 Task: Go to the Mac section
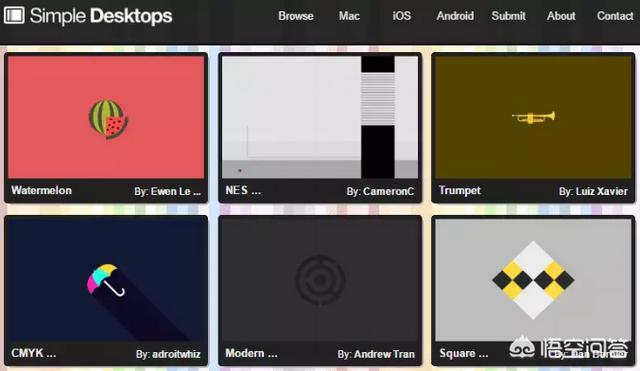[349, 16]
